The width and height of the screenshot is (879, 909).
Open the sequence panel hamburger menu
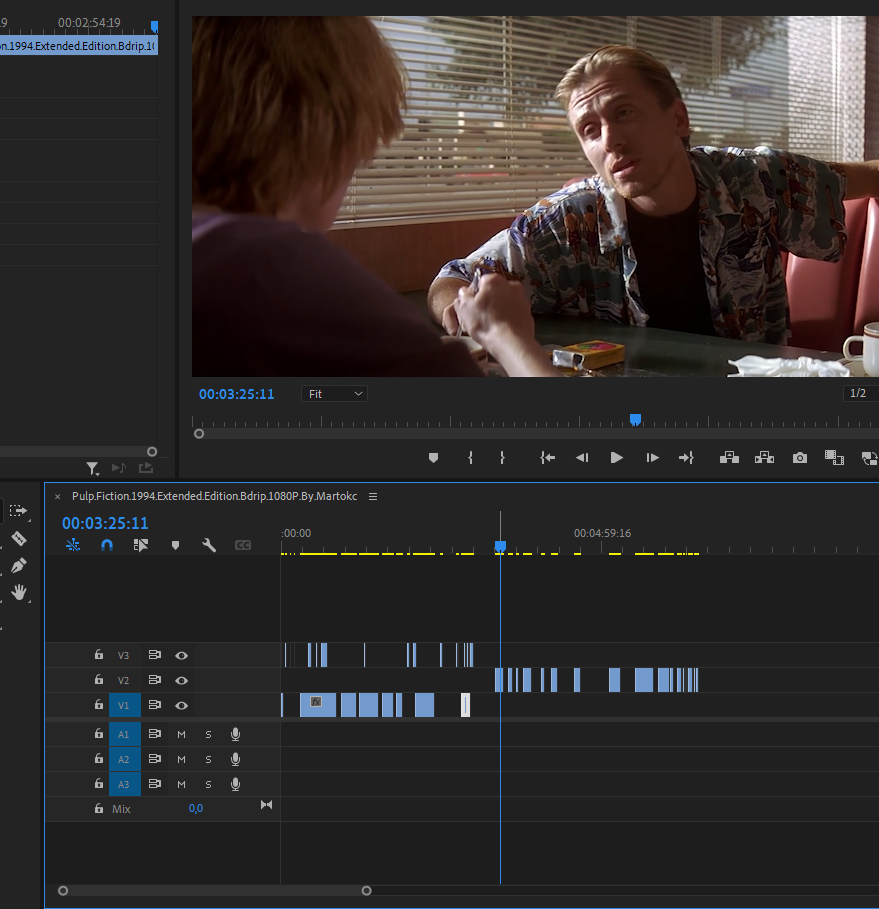tap(373, 497)
